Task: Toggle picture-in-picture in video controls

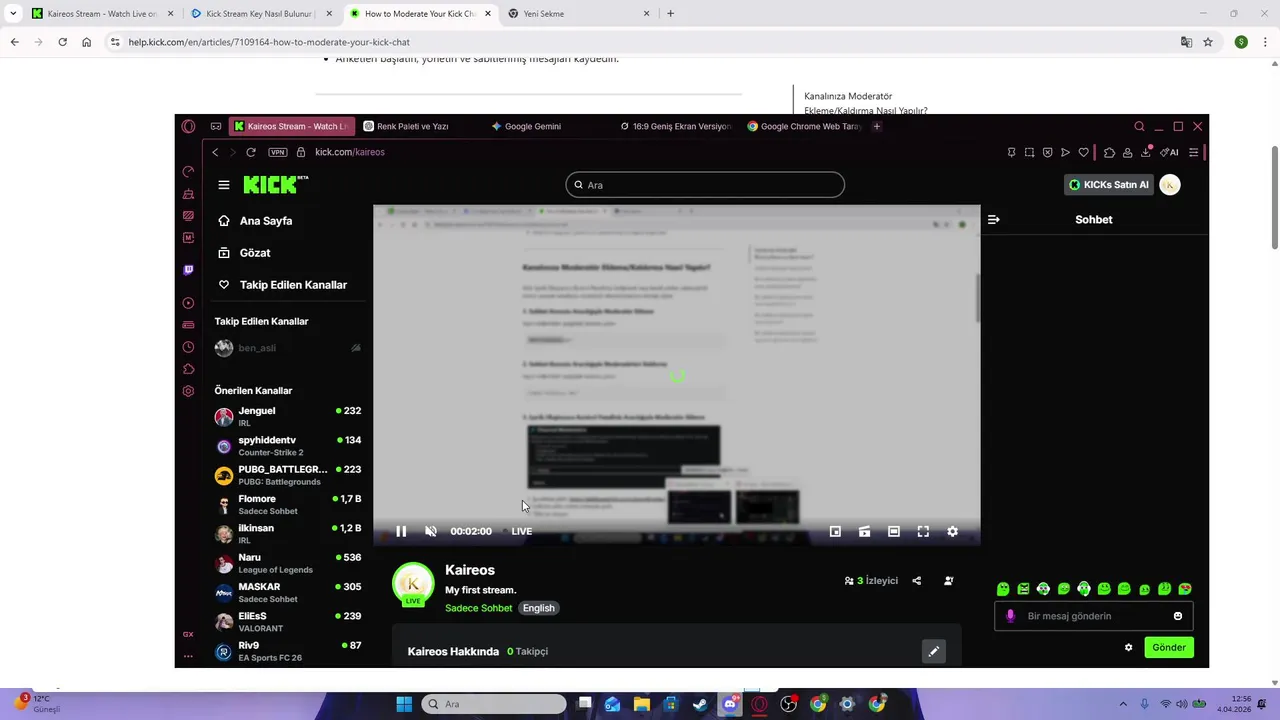Action: point(835,532)
